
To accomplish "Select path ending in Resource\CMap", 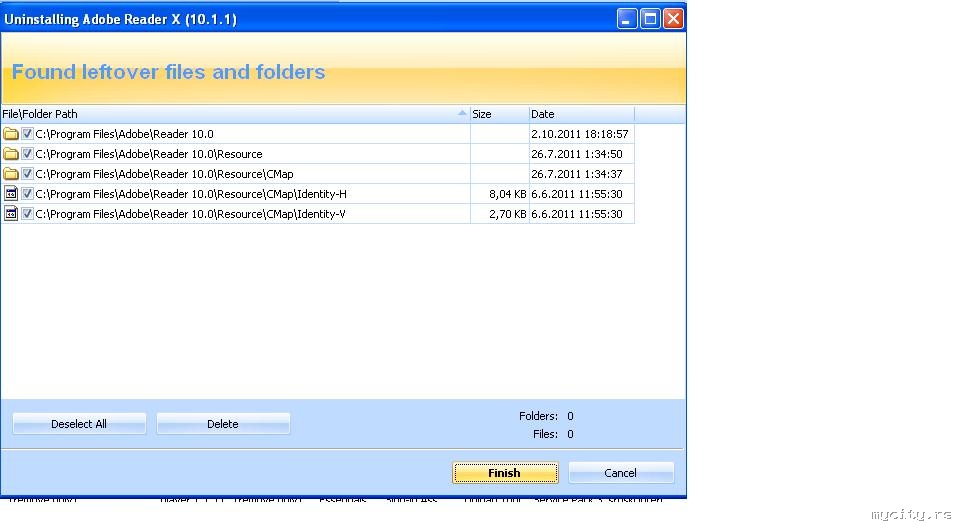I will point(164,174).
